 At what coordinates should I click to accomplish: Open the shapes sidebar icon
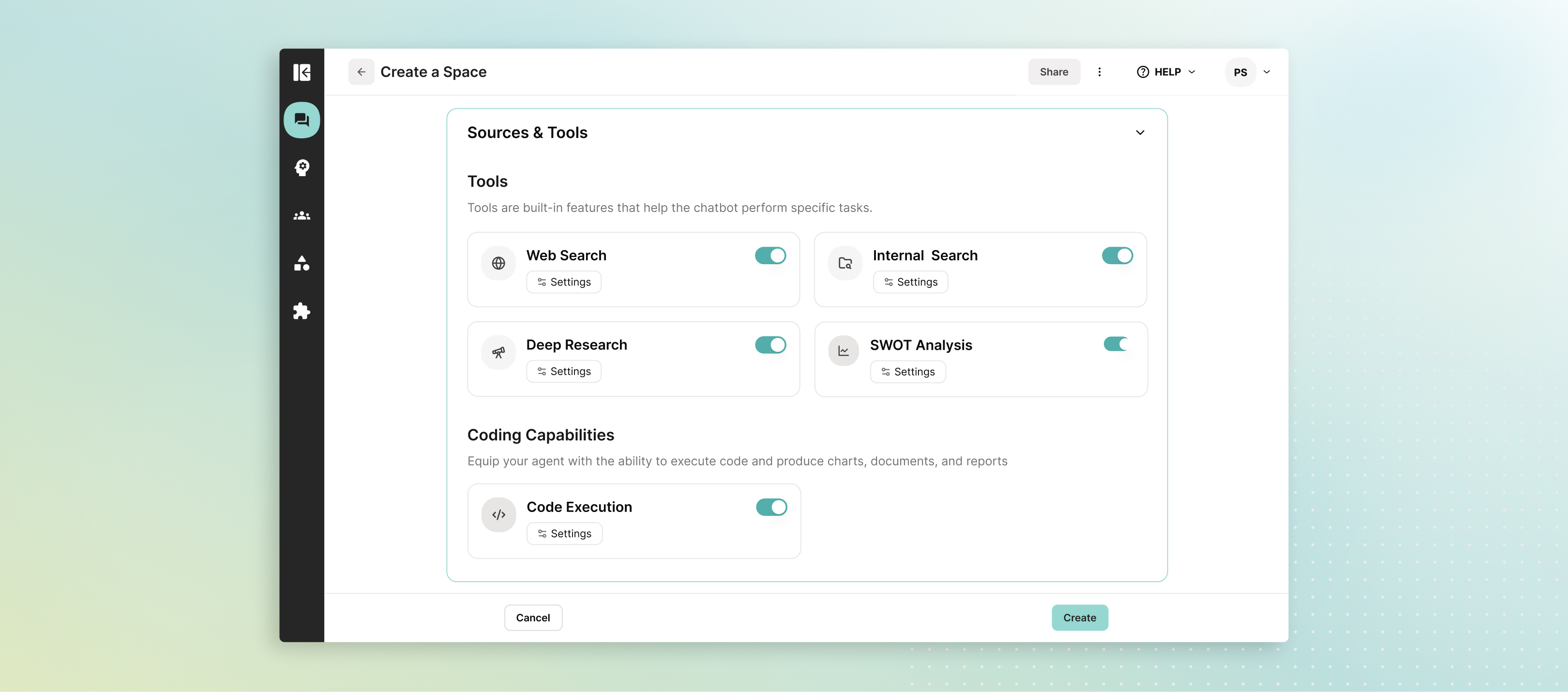[302, 263]
